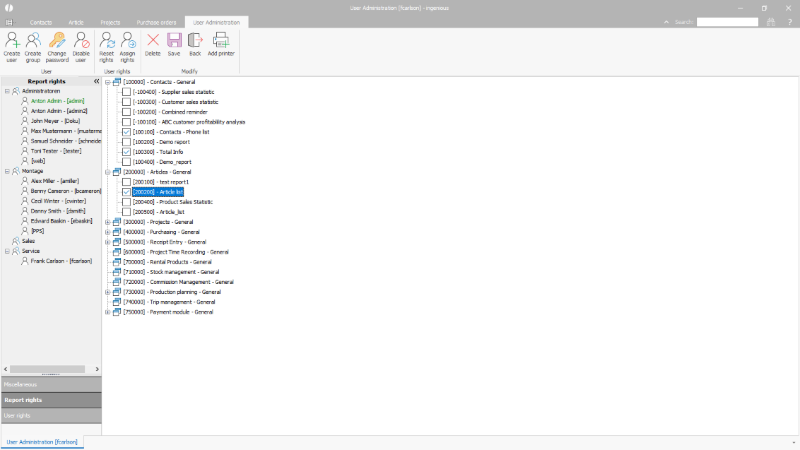Enable Combined reminder report checkbox
The image size is (800, 450).
127,112
